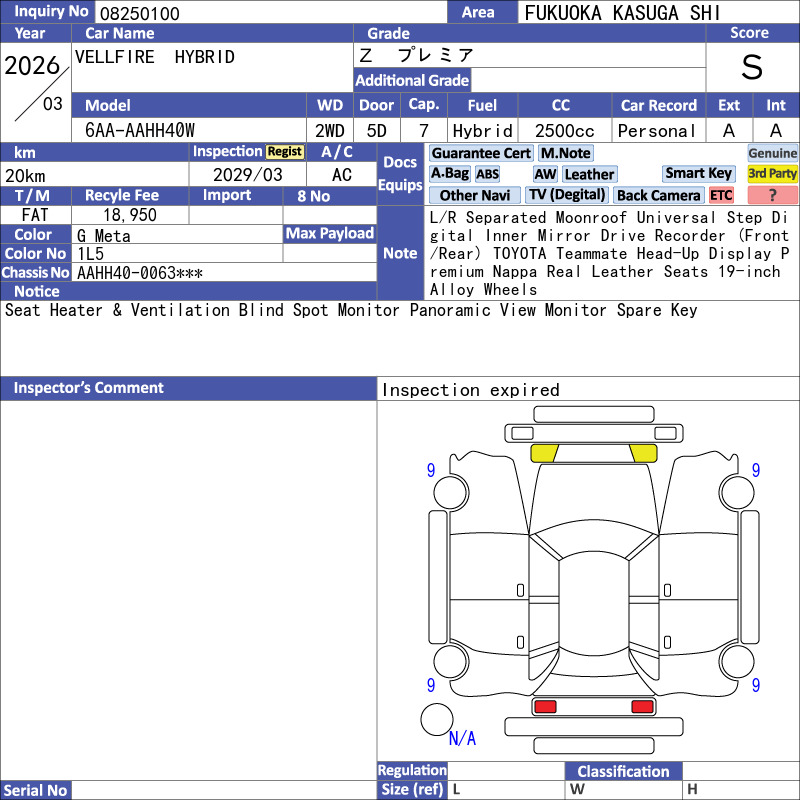The height and width of the screenshot is (800, 800).
Task: Click the blue N/A label on the diagram
Action: pos(462,738)
